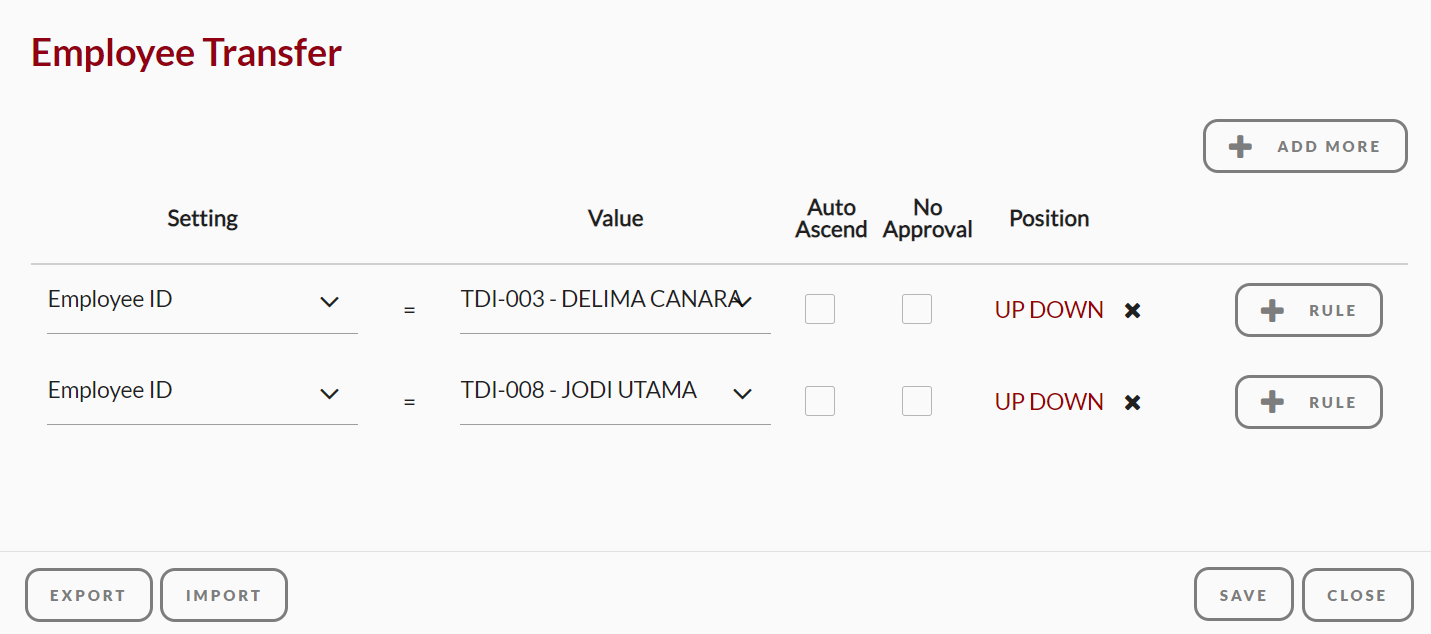Check No Approval for the DELIMA CANARA row
Viewport: 1431px width, 634px height.
[917, 309]
